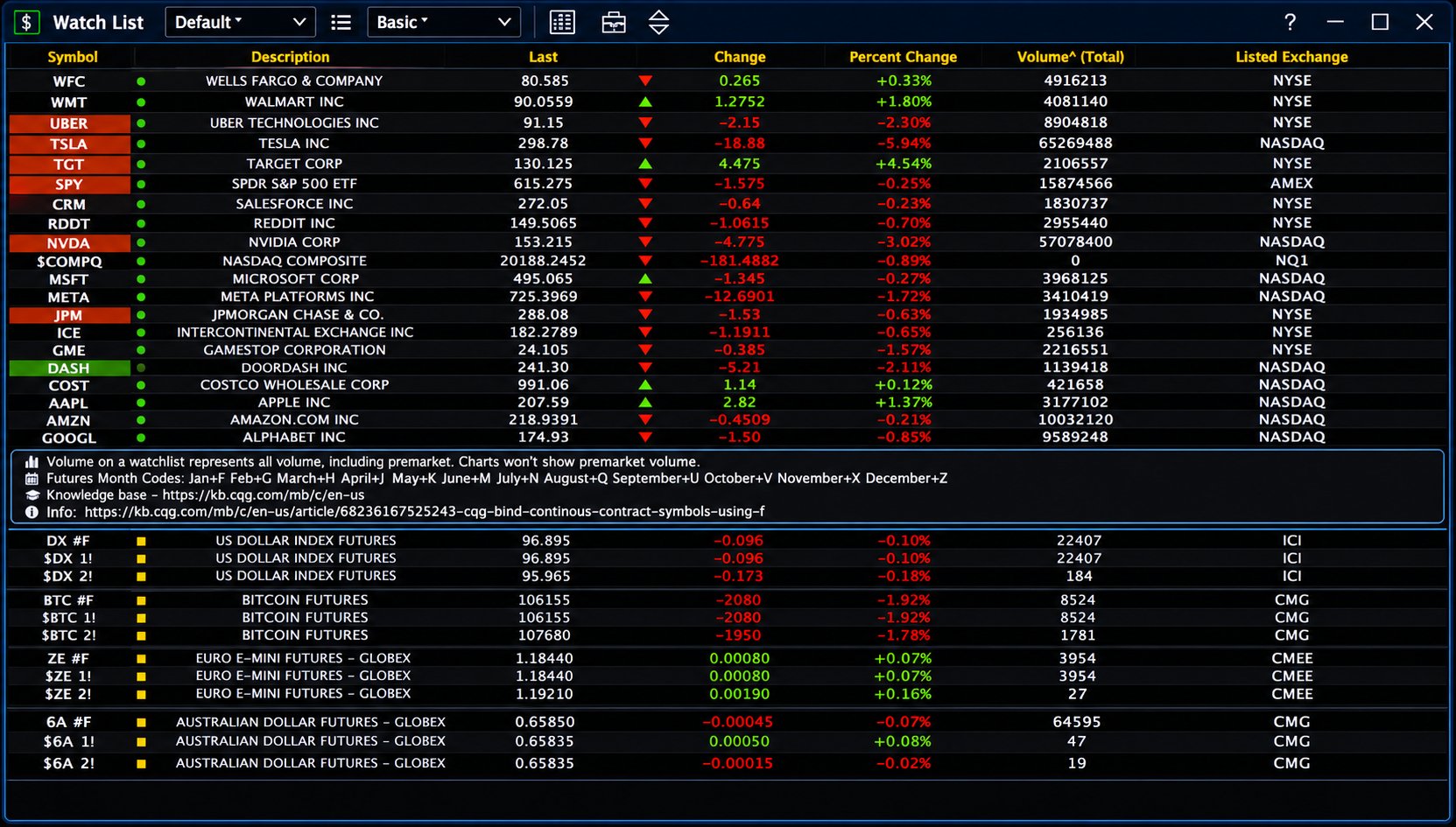
Task: Sort by Percent Change column header
Action: [903, 57]
